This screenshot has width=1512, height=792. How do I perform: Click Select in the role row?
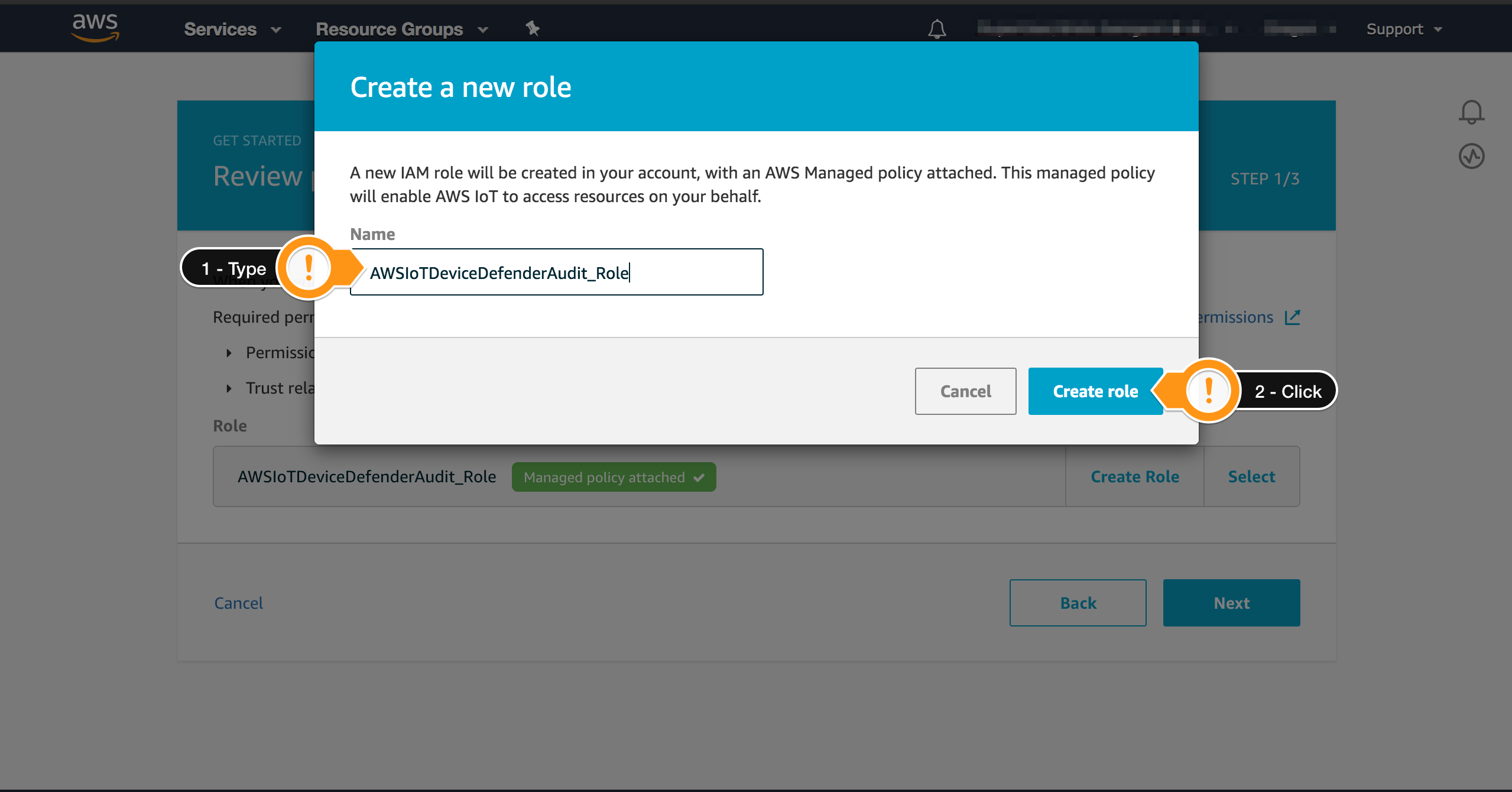tap(1251, 476)
